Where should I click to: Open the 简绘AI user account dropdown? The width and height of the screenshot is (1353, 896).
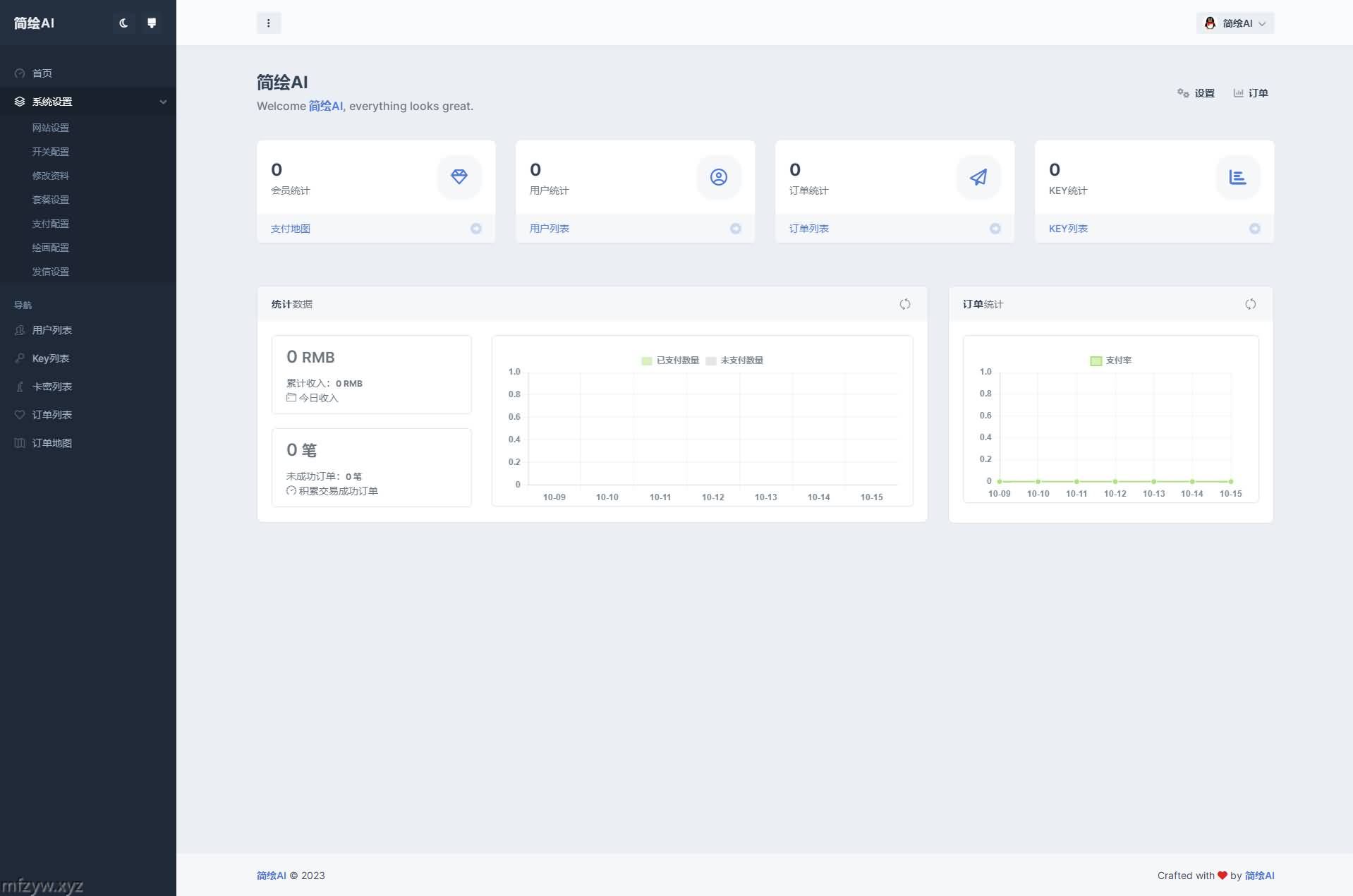pyautogui.click(x=1234, y=23)
